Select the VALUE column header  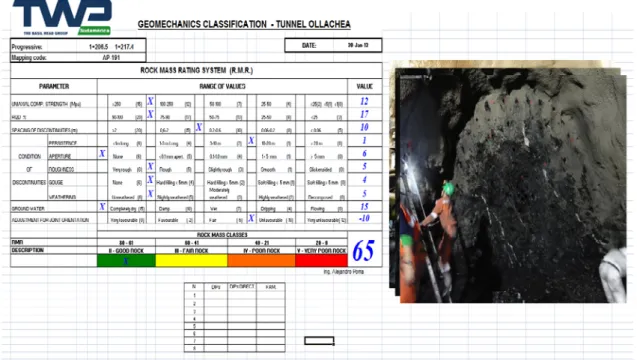[364, 87]
